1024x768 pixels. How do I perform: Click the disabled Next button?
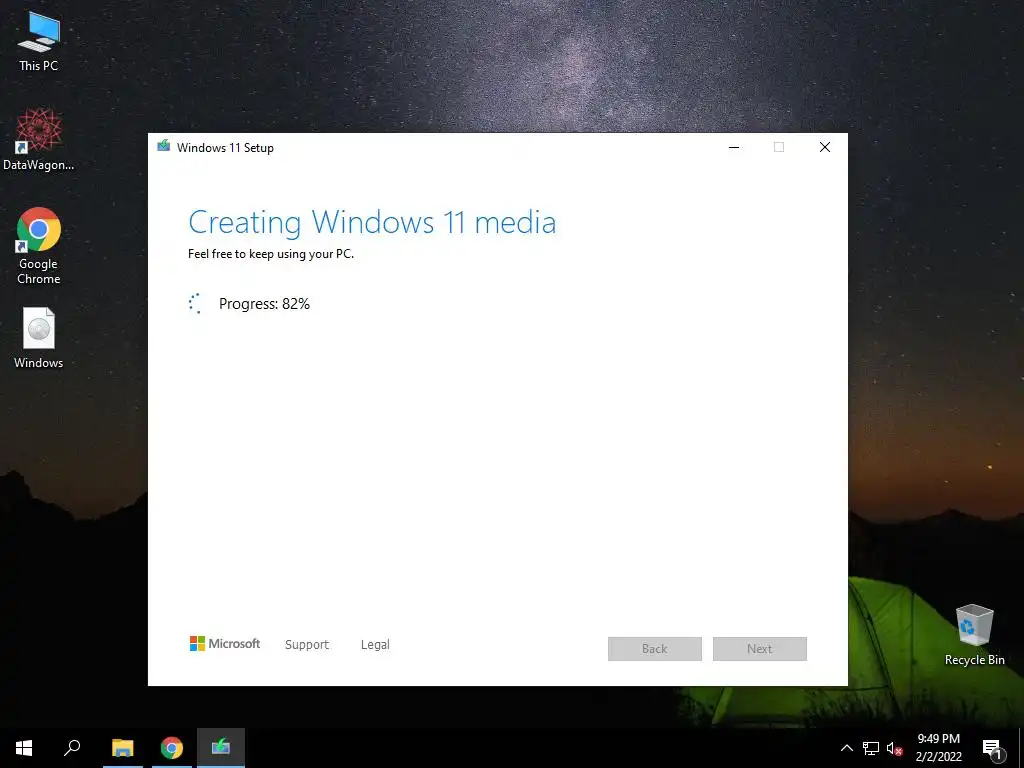(760, 648)
